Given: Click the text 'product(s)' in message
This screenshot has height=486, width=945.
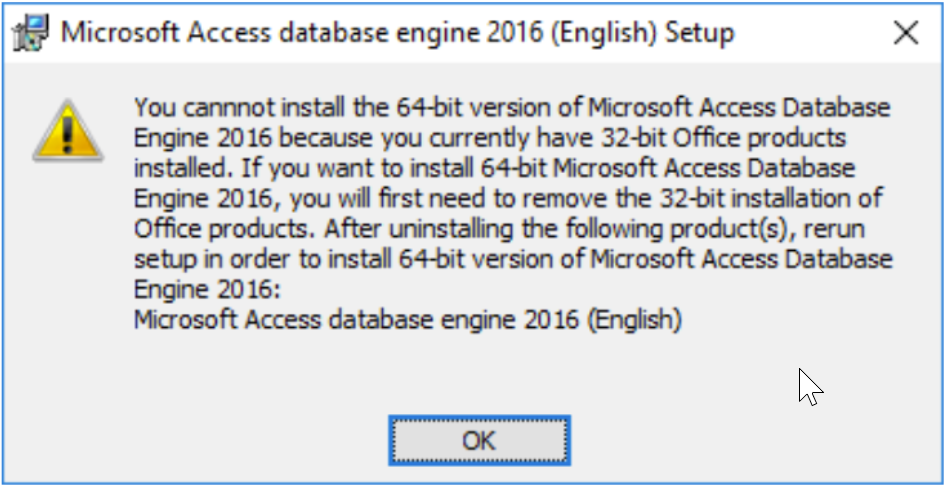Looking at the screenshot, I should pyautogui.click(x=732, y=228).
